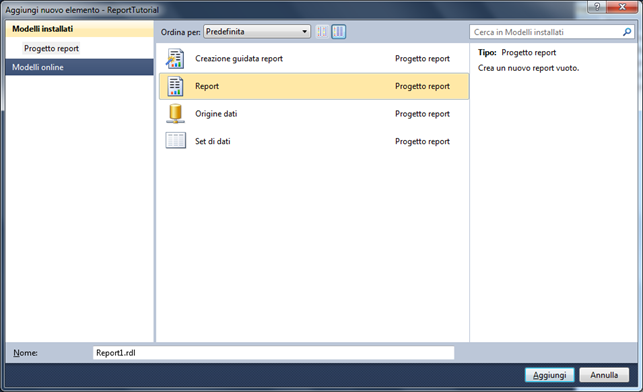Select the Set di dati template label
The image size is (643, 392).
(213, 141)
